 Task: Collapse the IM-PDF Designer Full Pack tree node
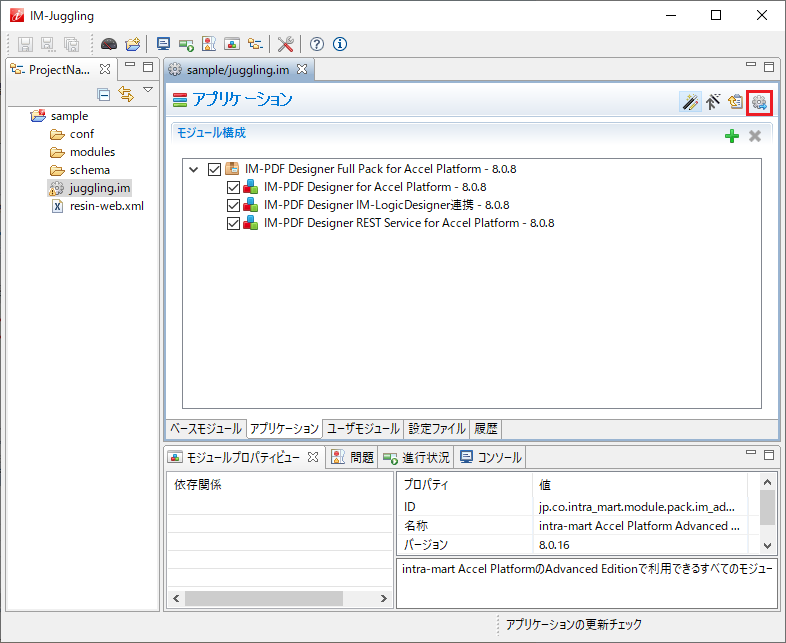click(193, 169)
